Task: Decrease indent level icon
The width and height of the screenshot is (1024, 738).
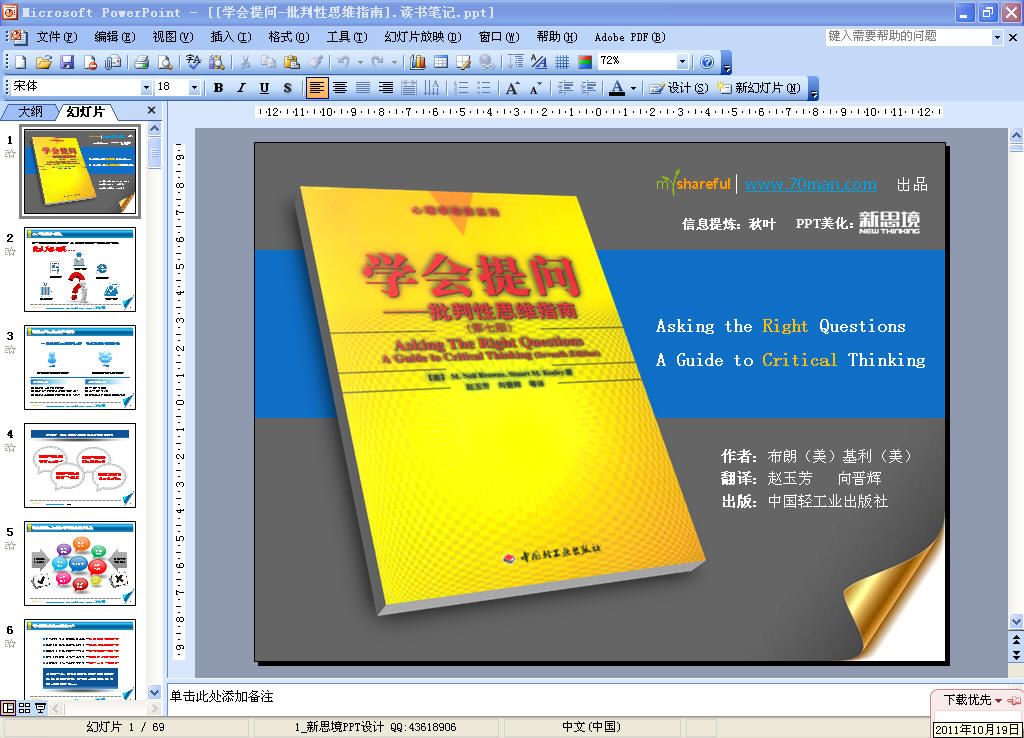Action: [x=566, y=88]
